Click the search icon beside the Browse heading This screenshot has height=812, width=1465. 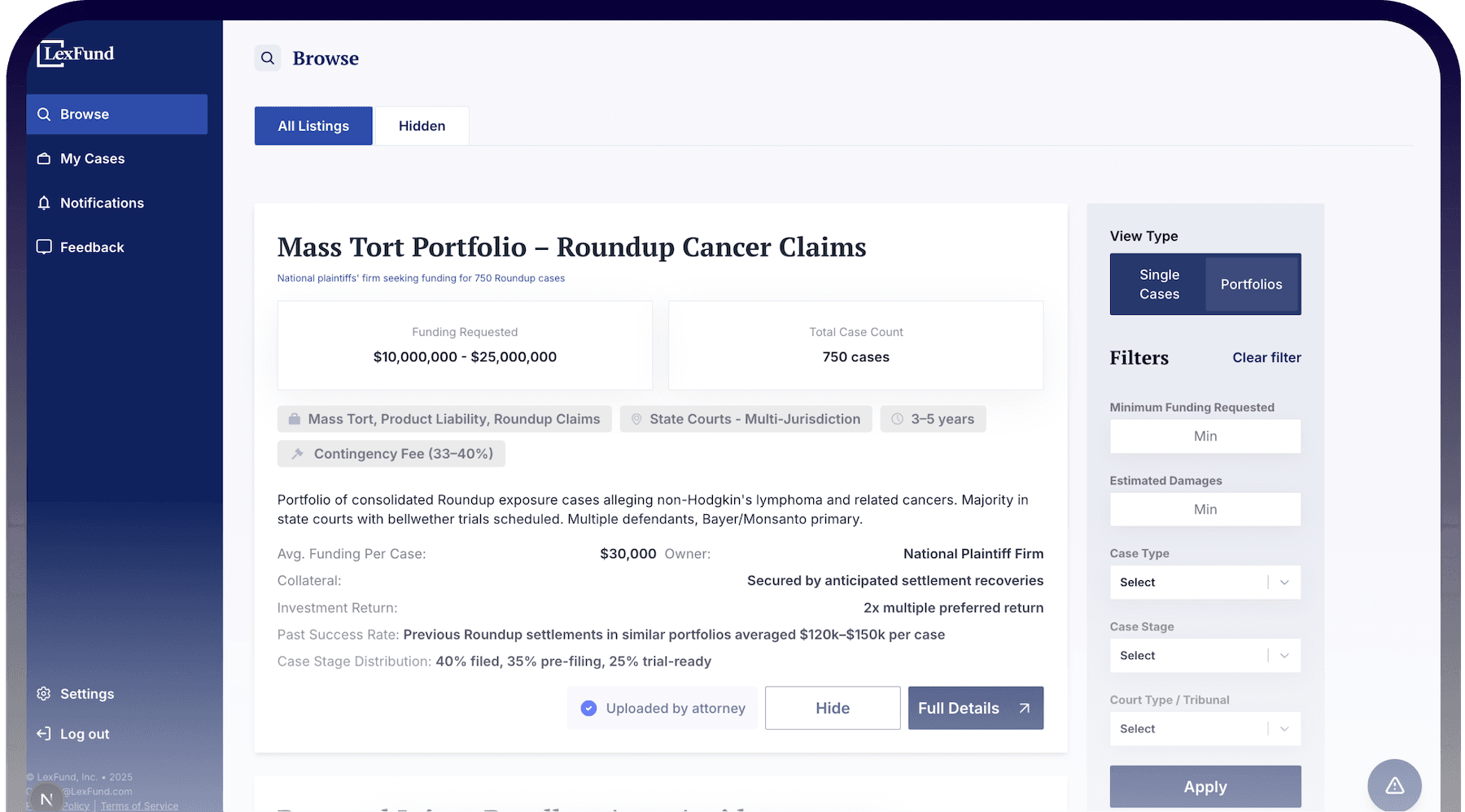(268, 58)
